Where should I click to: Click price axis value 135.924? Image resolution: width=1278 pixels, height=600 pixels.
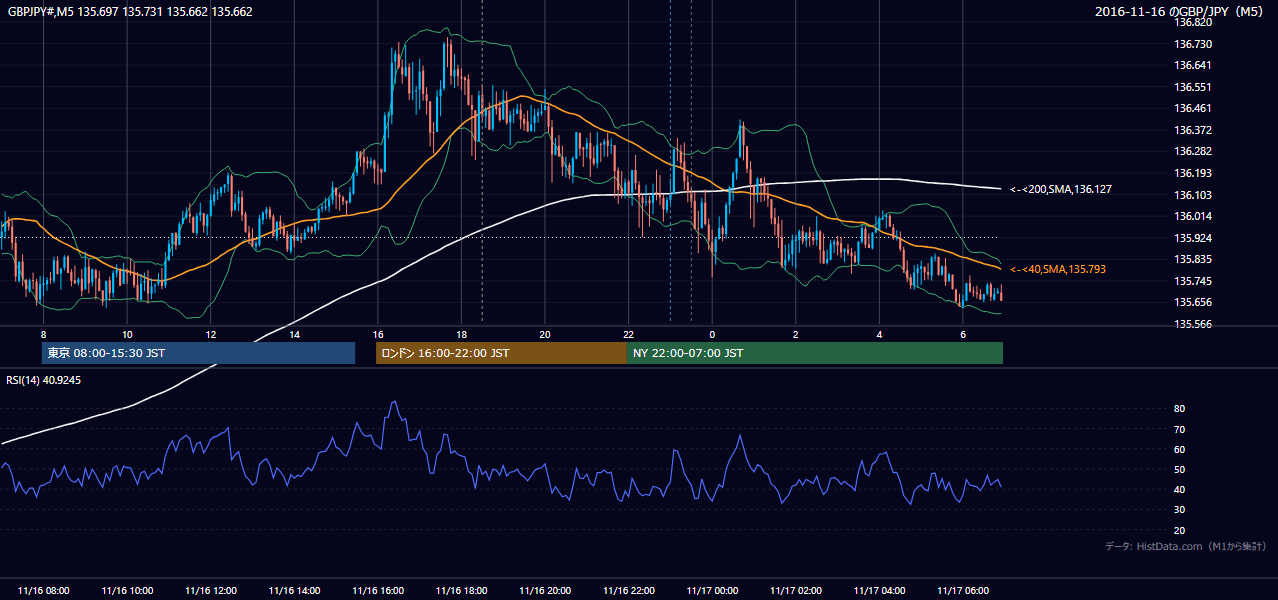coord(1194,238)
